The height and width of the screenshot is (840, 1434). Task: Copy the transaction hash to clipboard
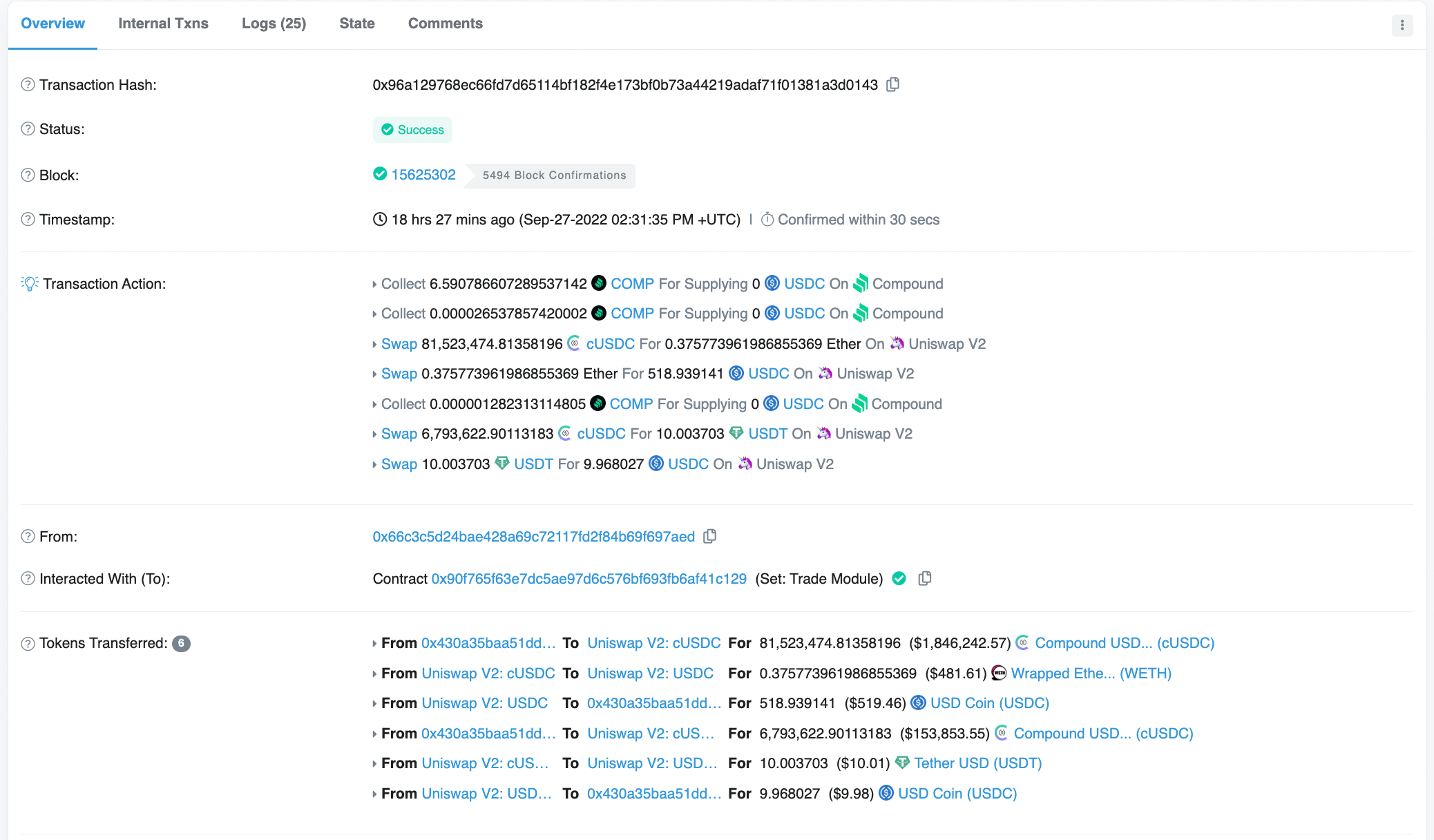pos(893,84)
